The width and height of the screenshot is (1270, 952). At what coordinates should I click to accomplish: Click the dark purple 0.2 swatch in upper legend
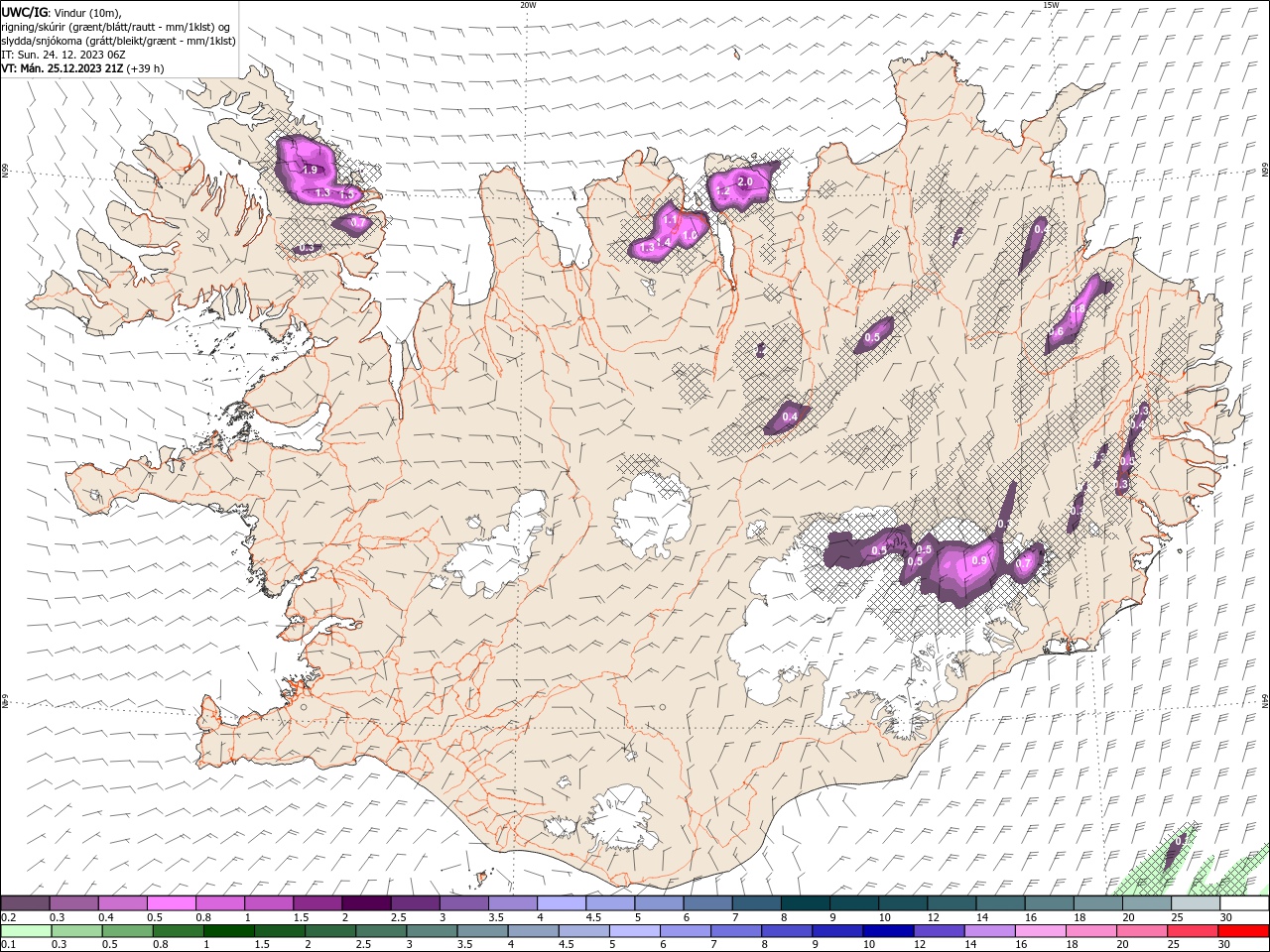point(25,903)
